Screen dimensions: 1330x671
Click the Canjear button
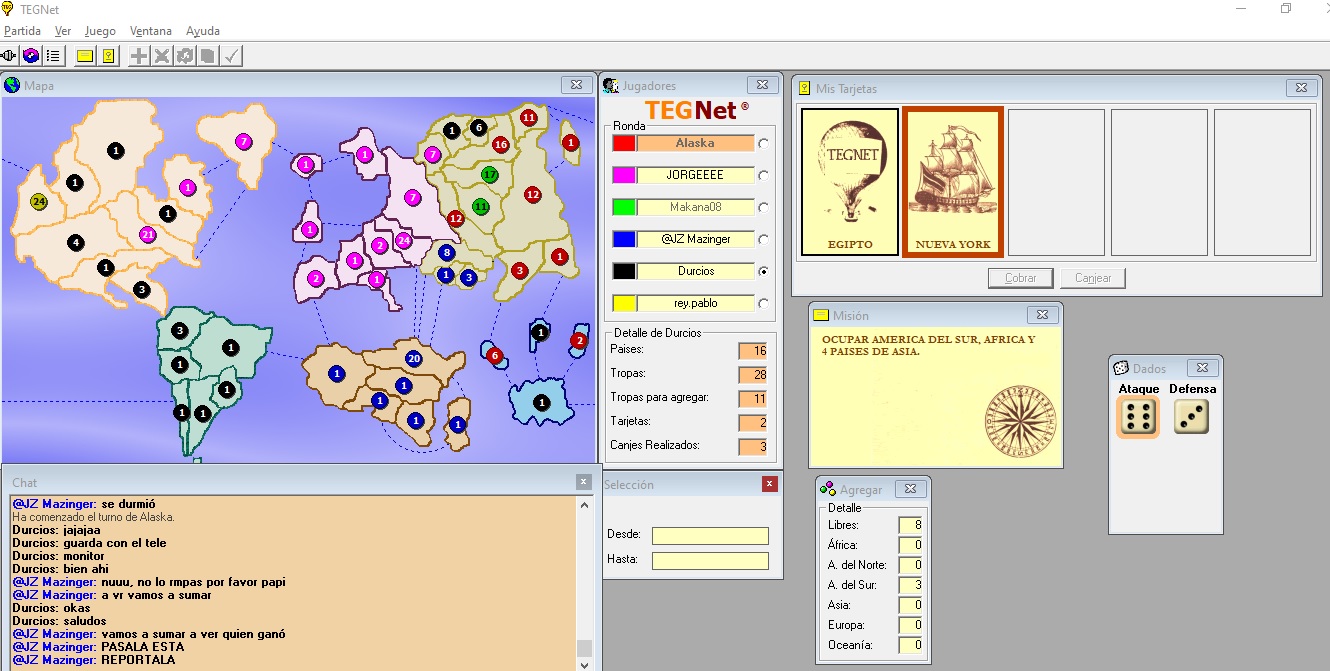[1093, 278]
